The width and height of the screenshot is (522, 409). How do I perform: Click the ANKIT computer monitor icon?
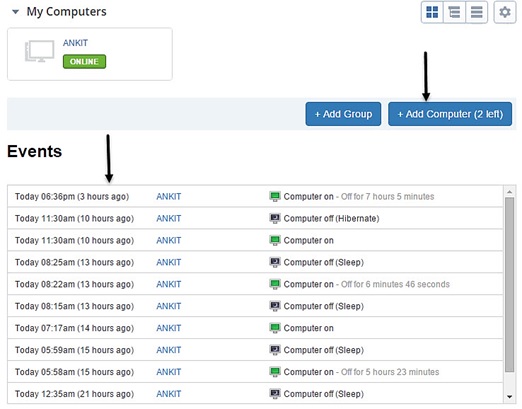pyautogui.click(x=40, y=51)
